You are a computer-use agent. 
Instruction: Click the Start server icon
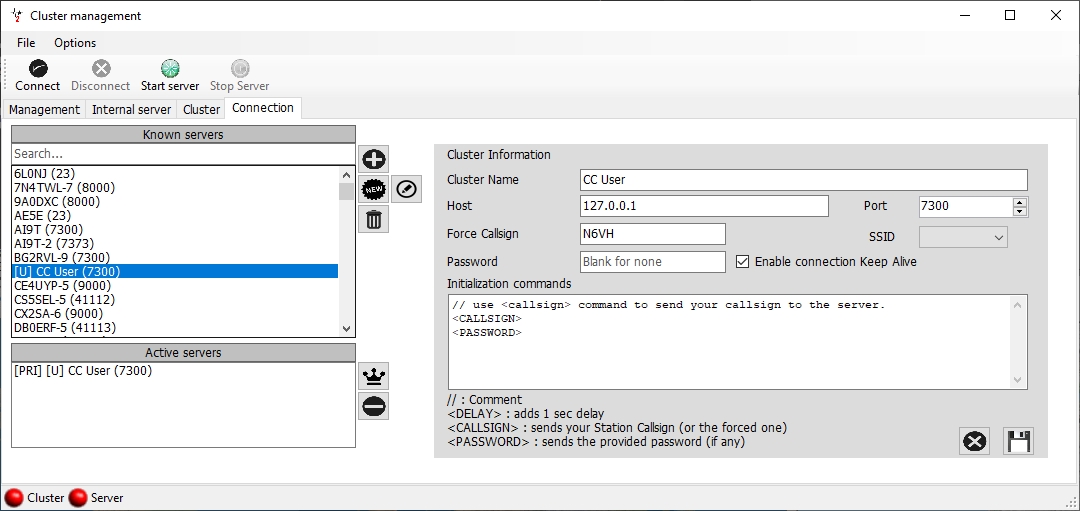(x=170, y=68)
